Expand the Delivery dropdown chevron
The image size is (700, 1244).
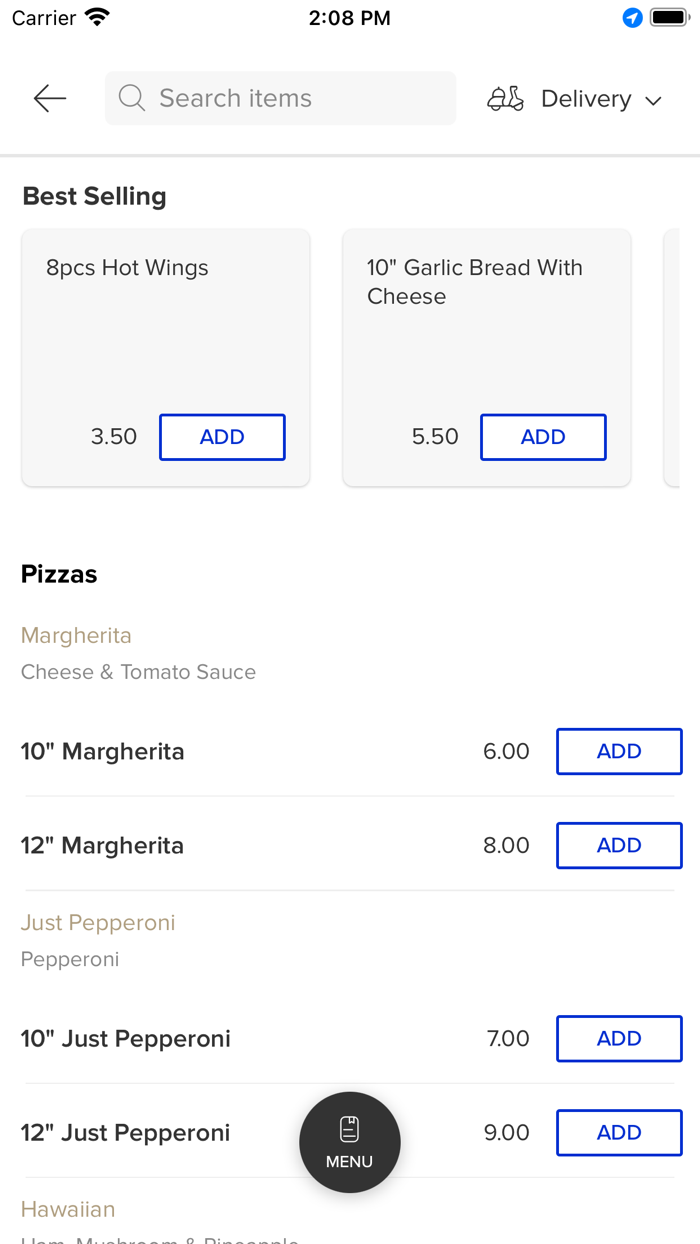[x=654, y=100]
